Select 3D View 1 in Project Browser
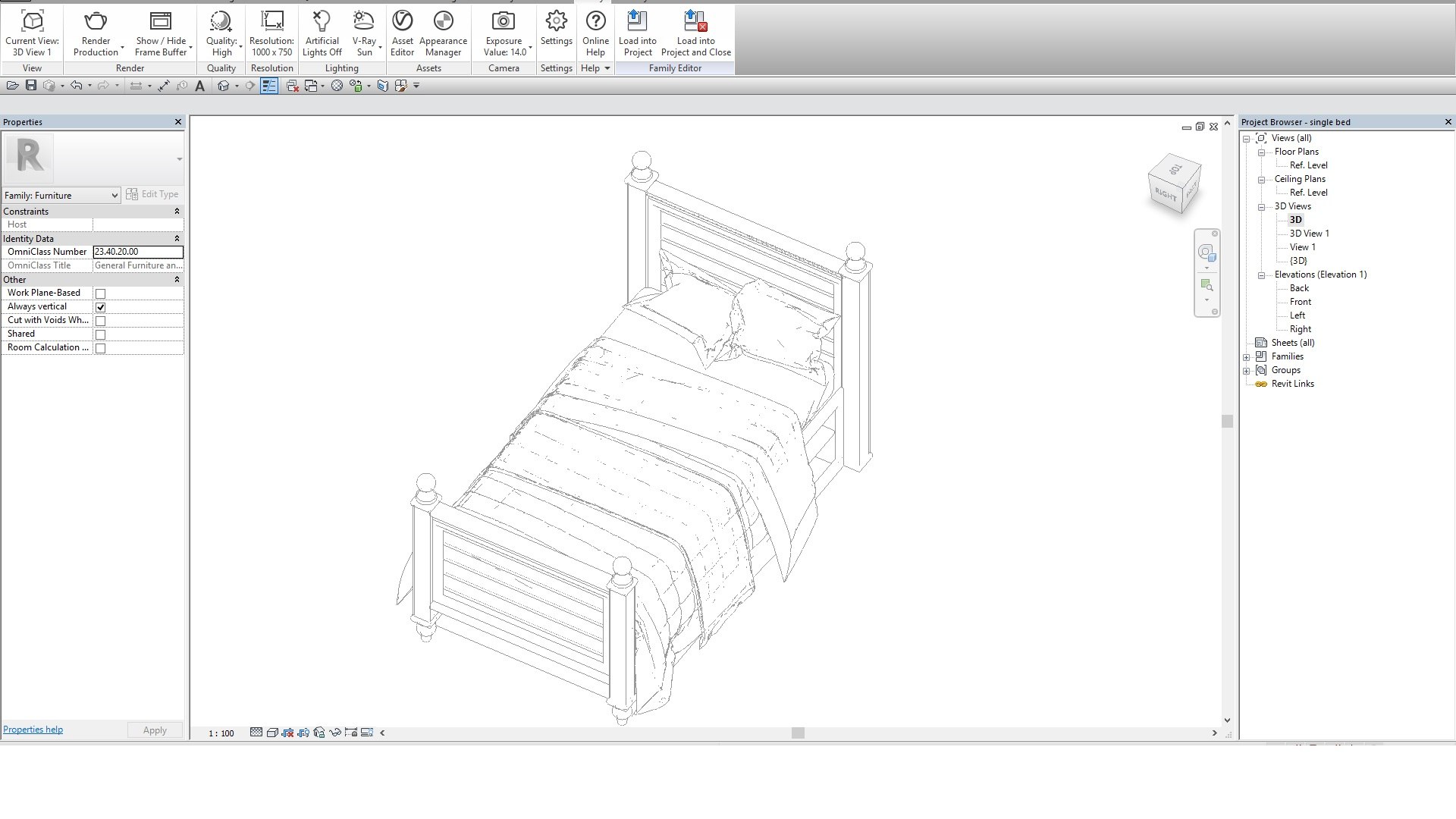 pos(1309,234)
